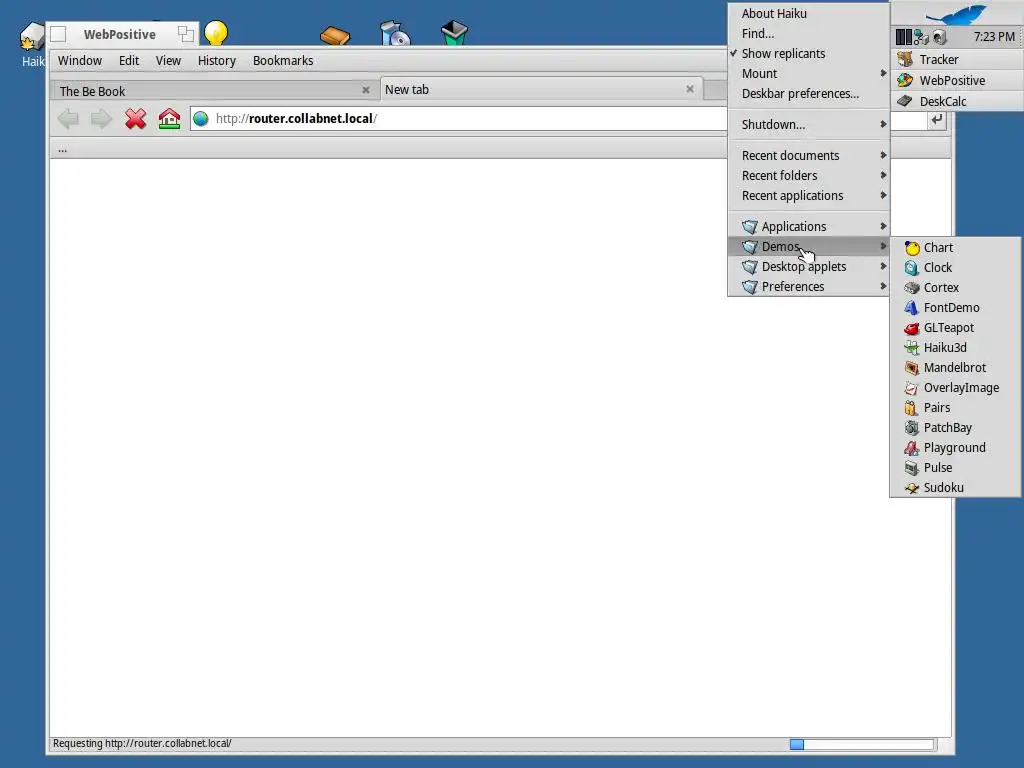Click the Forward arrow in WebPositive
Image resolution: width=1024 pixels, height=768 pixels.
pos(101,119)
